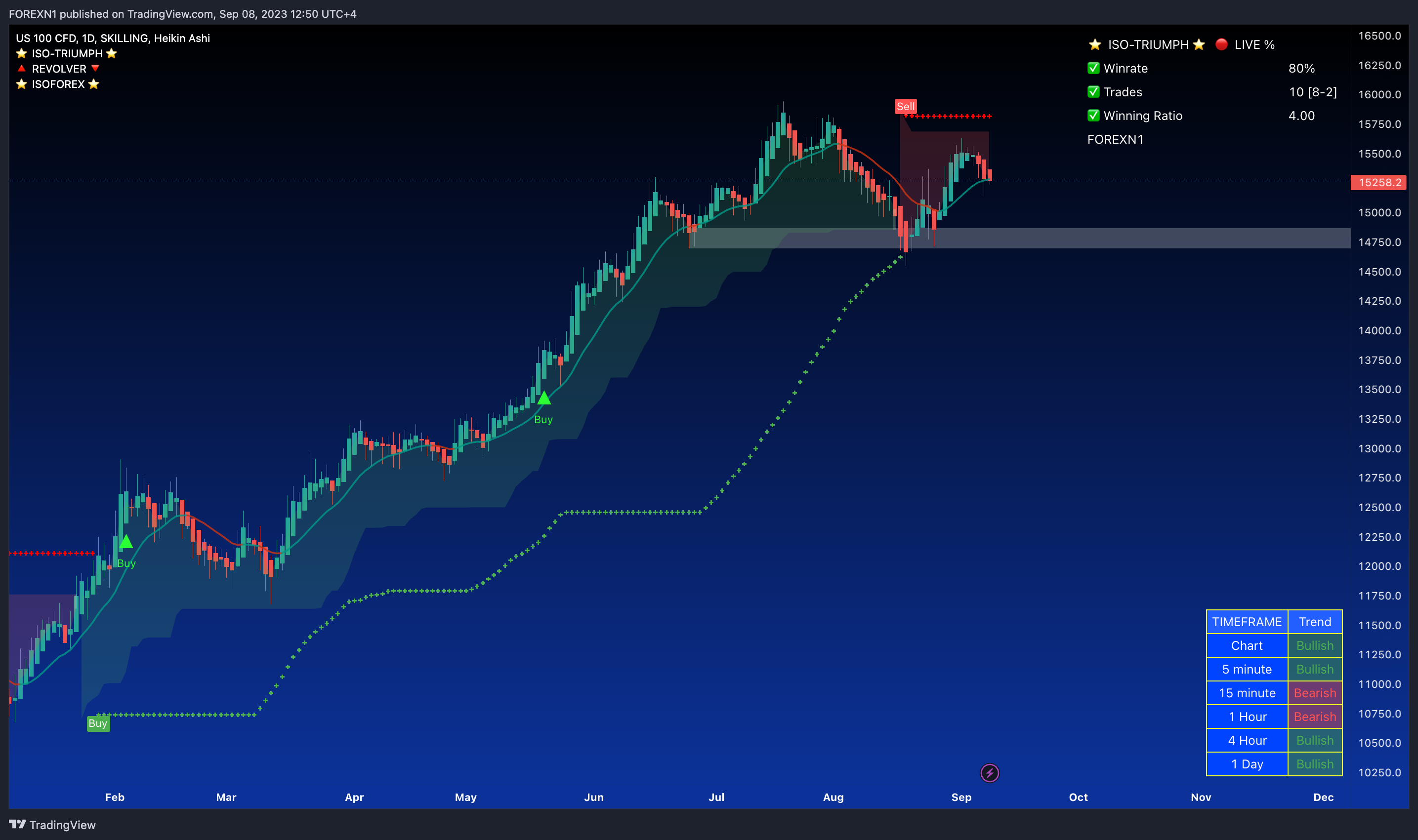Click the ISO-TRIUMPH indicator legend name
Image resolution: width=1418 pixels, height=840 pixels.
point(67,53)
